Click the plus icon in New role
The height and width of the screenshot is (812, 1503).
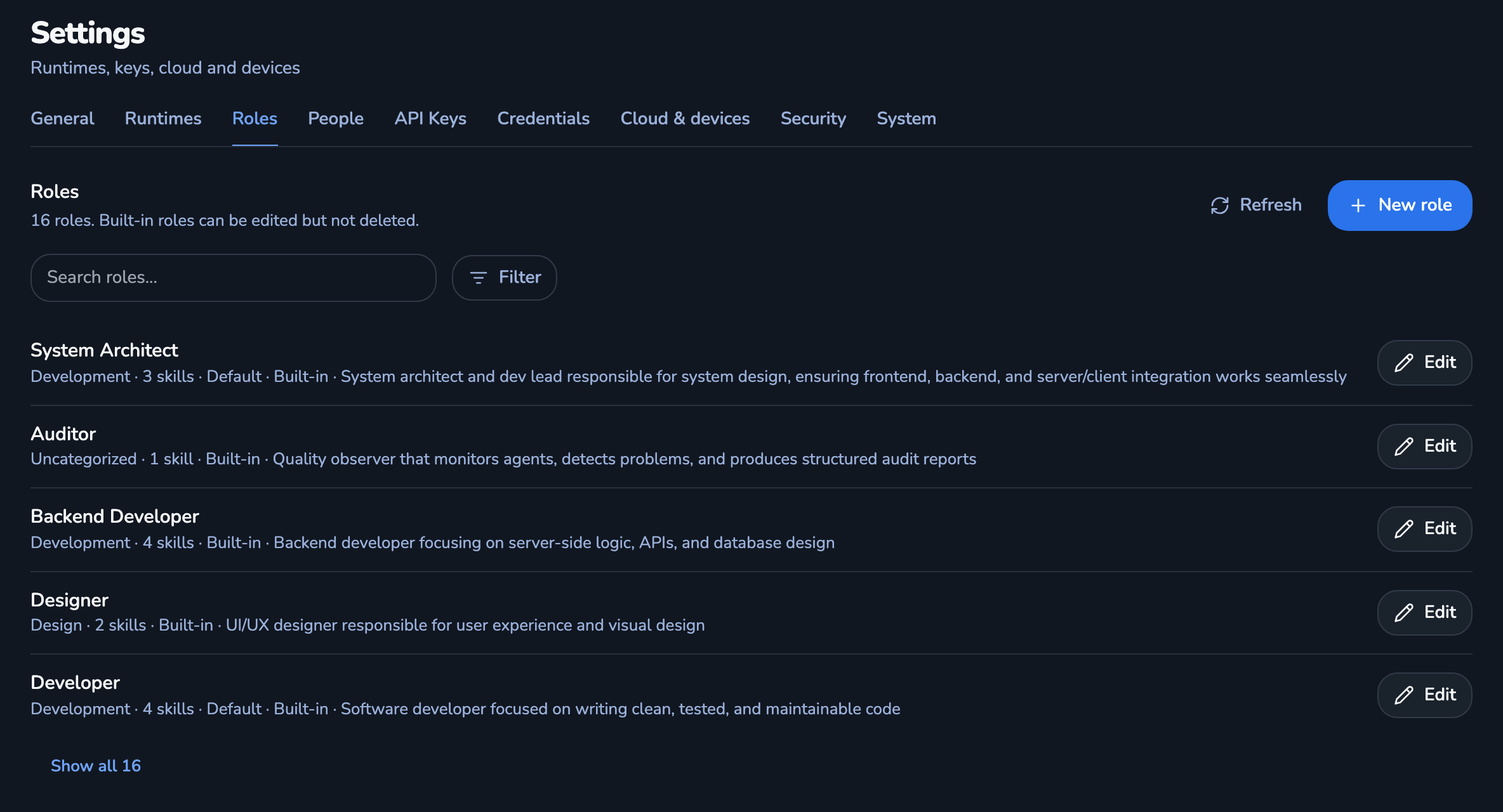coord(1358,206)
